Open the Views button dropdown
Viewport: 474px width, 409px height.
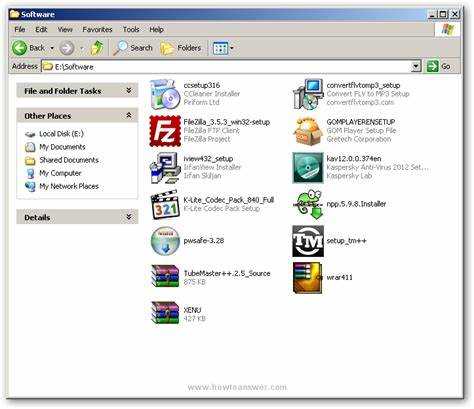232,48
